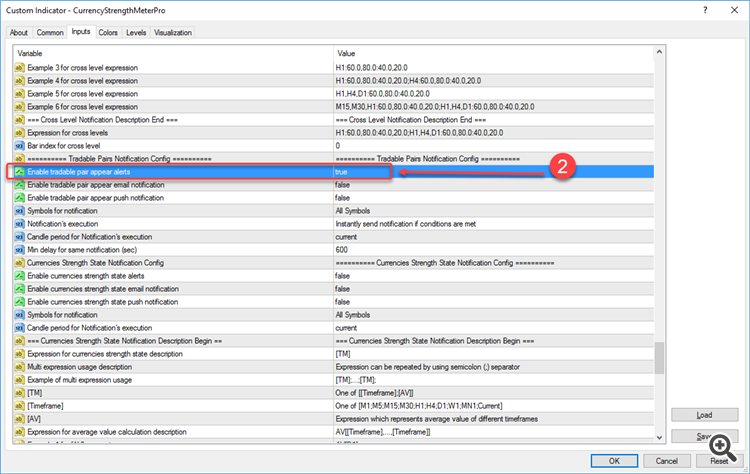
Task: Click the enum icon beside 'Min delay for same notification (sec)'
Action: tap(19, 250)
